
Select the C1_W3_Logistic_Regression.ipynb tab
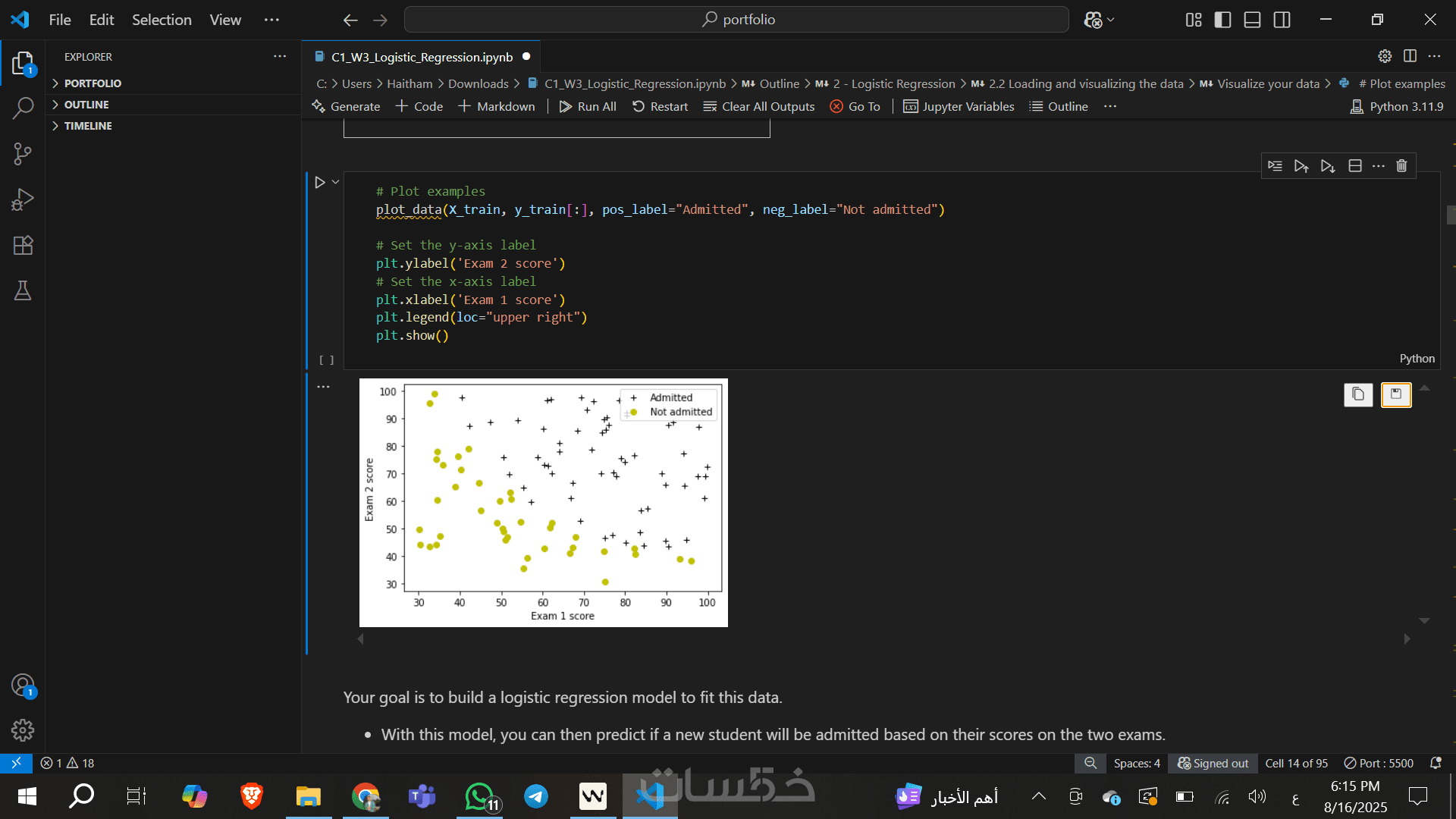pos(422,57)
